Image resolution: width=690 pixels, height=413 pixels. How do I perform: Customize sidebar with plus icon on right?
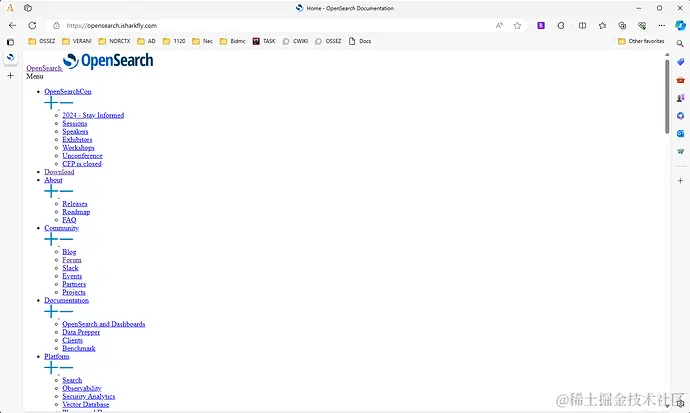(680, 181)
